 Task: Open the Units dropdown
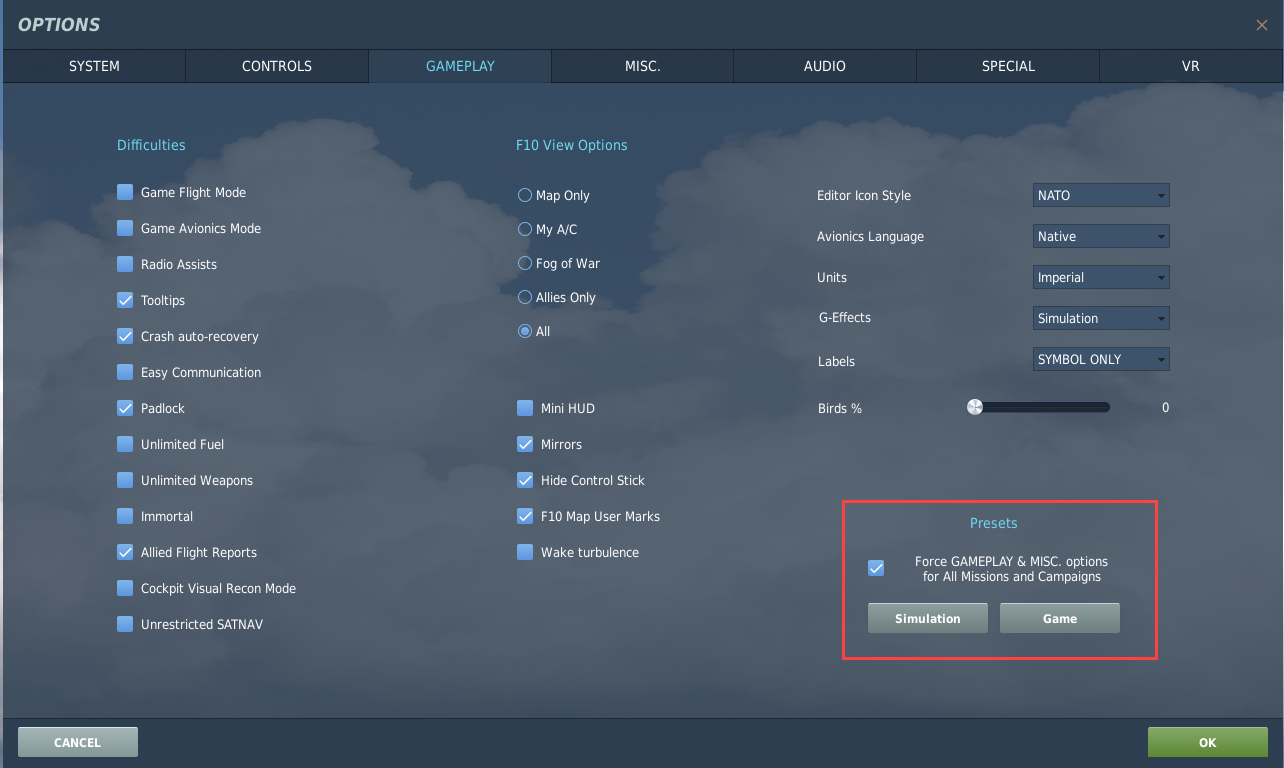point(1101,277)
